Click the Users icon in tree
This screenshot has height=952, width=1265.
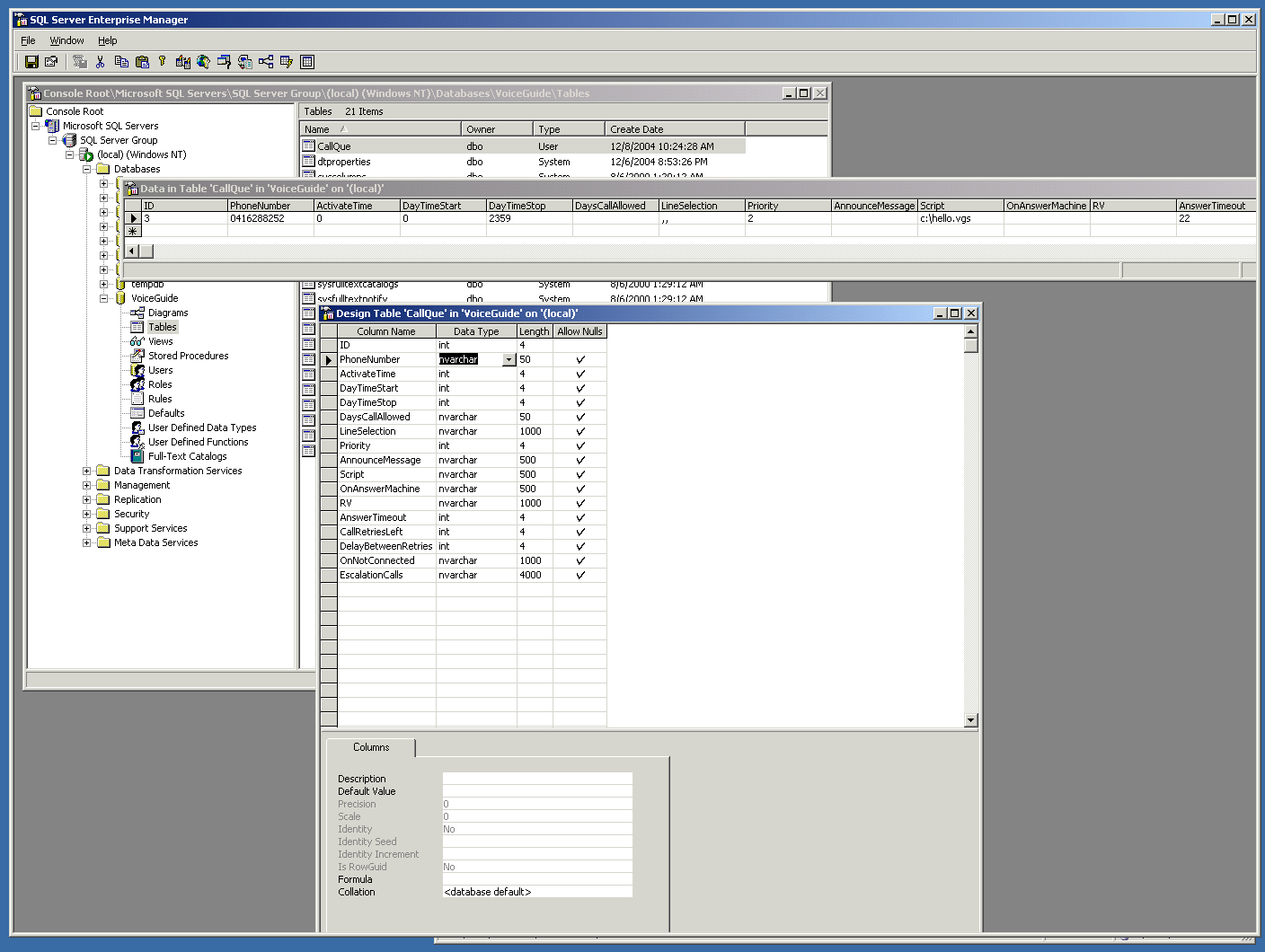137,370
